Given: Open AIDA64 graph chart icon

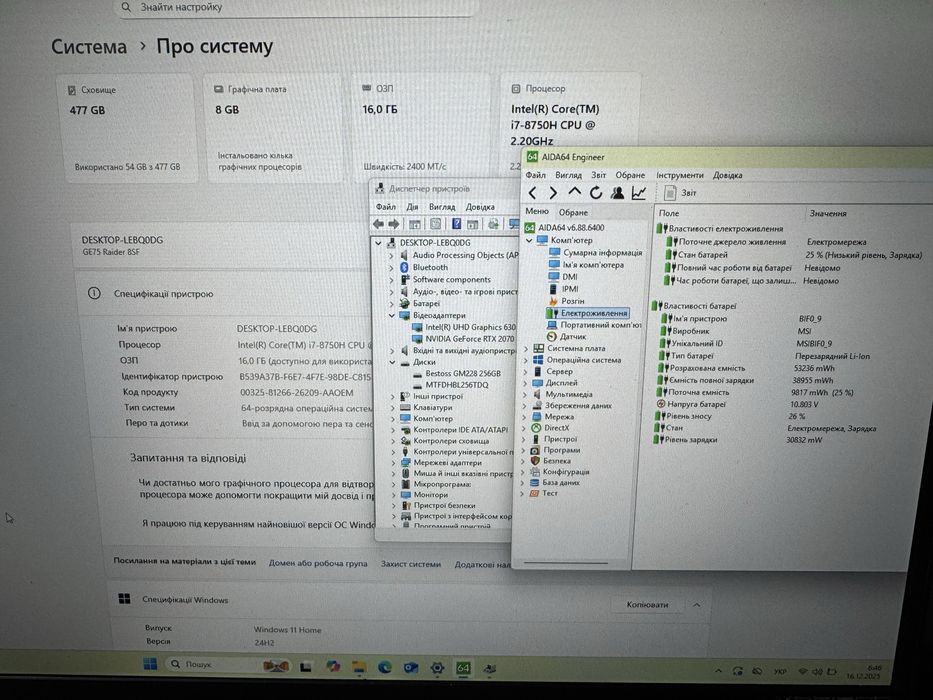Looking at the screenshot, I should pos(639,192).
